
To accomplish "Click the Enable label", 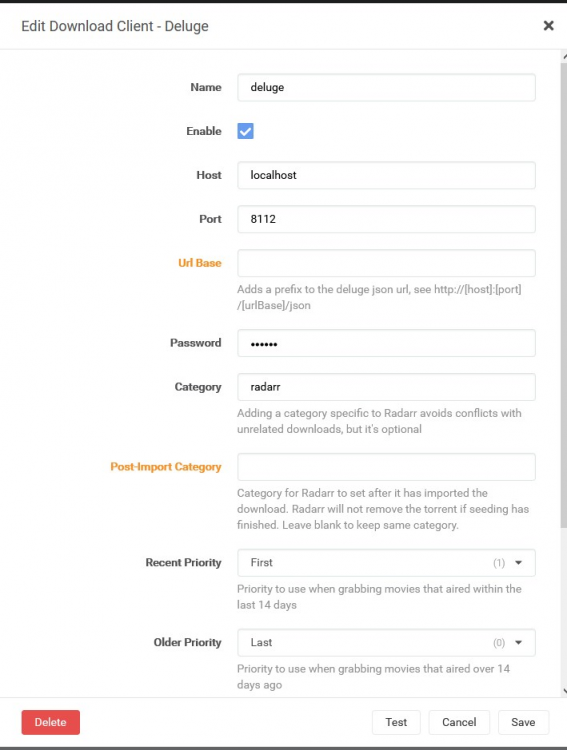I will (204, 131).
